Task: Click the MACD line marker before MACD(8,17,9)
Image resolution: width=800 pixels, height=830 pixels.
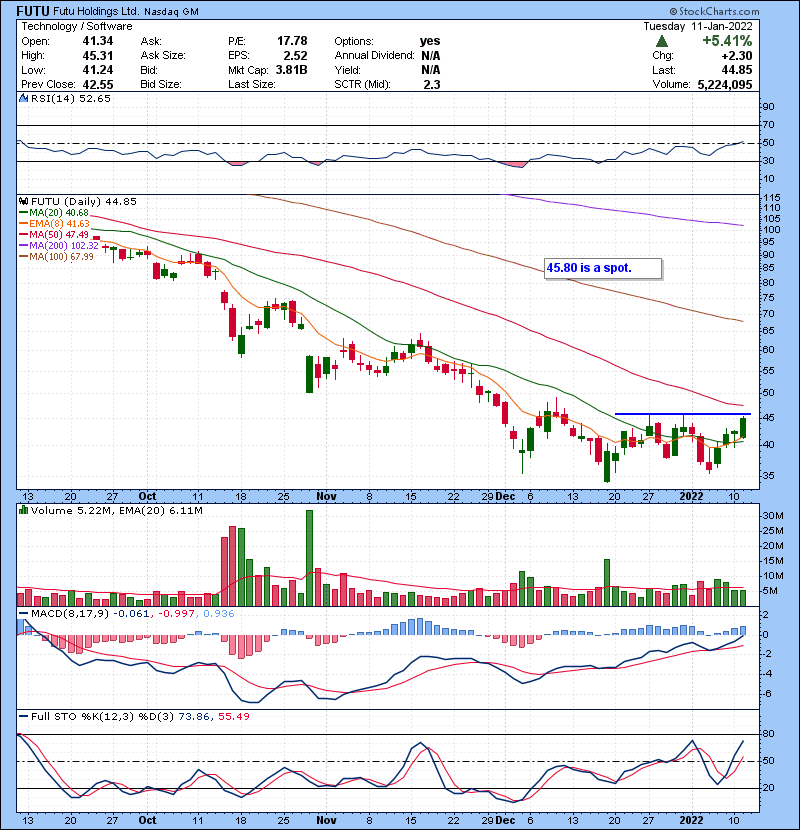Action: pos(23,614)
